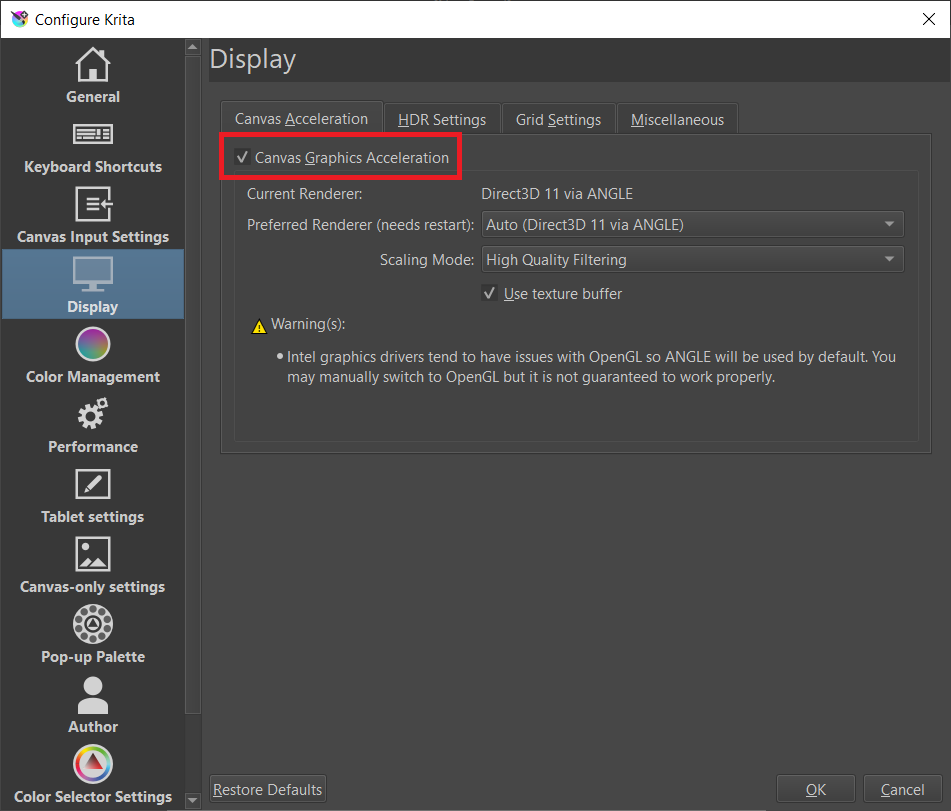The width and height of the screenshot is (951, 811).
Task: Click Cancel to discard changes
Action: (x=902, y=789)
